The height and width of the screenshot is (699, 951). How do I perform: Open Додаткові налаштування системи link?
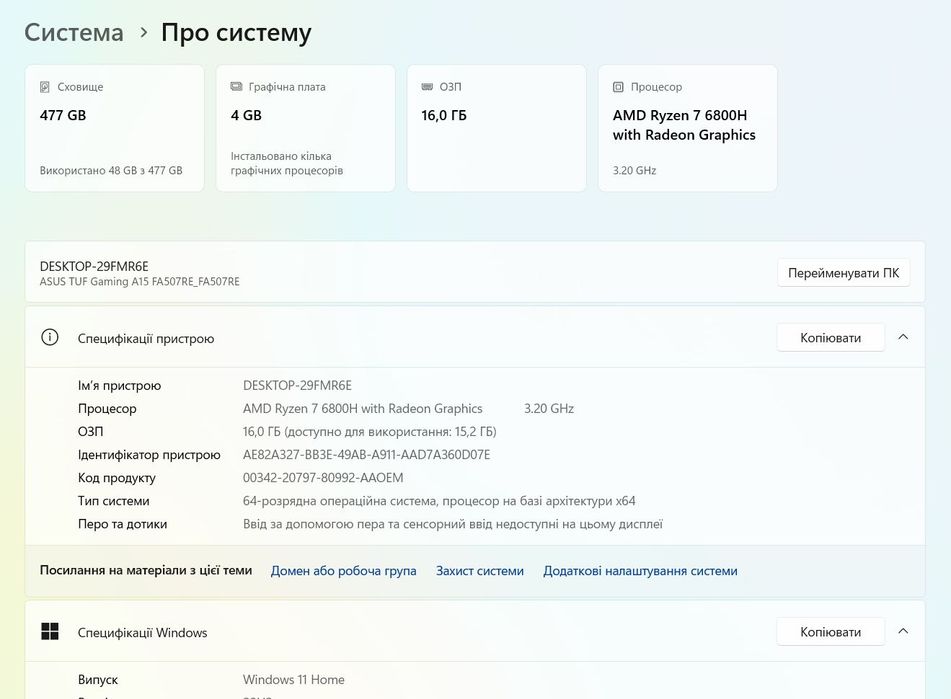tap(640, 571)
